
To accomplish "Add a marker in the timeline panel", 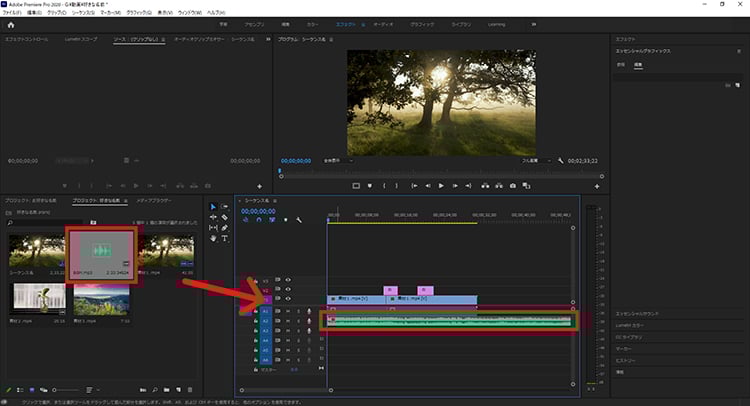I will tap(286, 220).
